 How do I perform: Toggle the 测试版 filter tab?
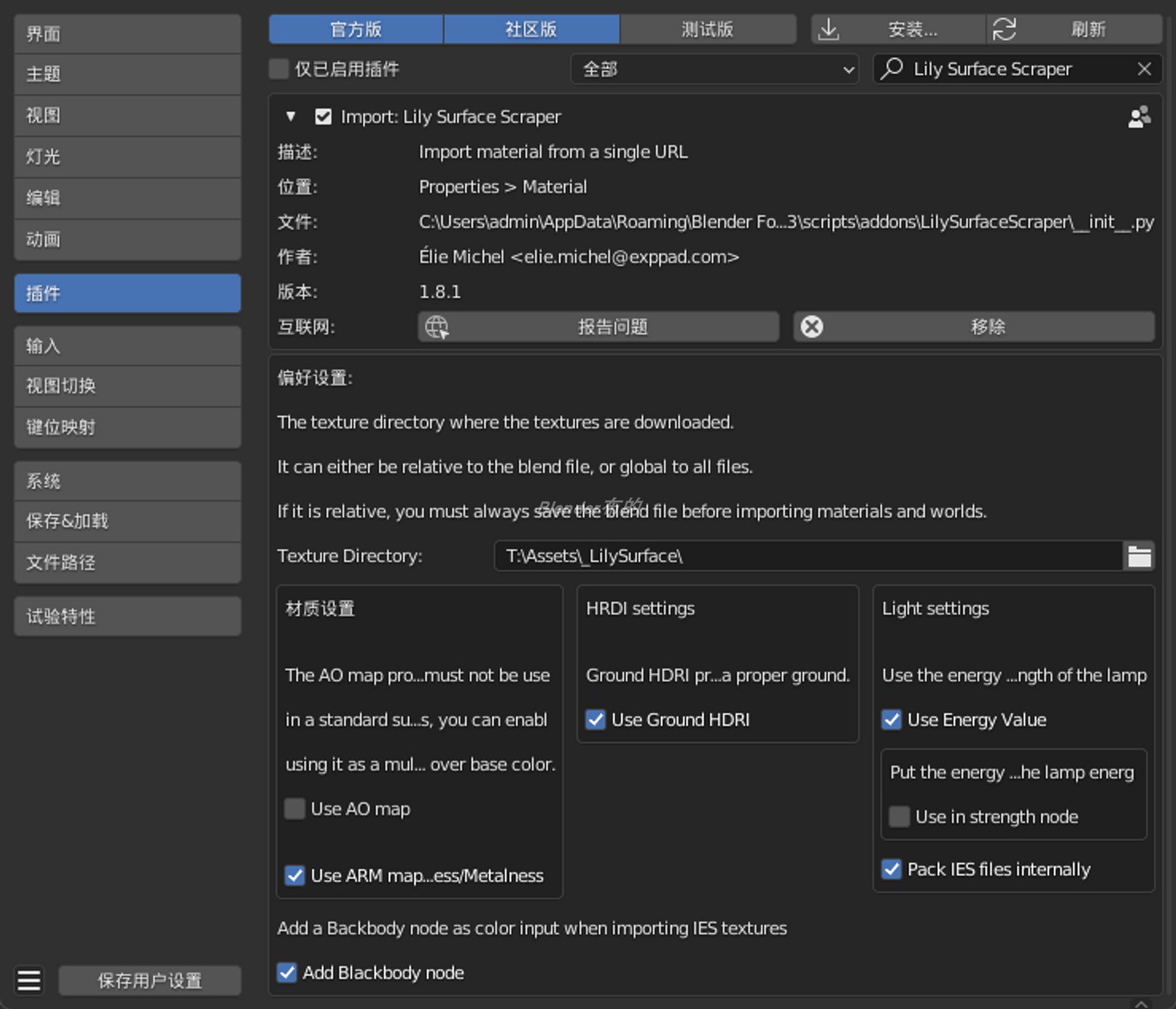708,29
